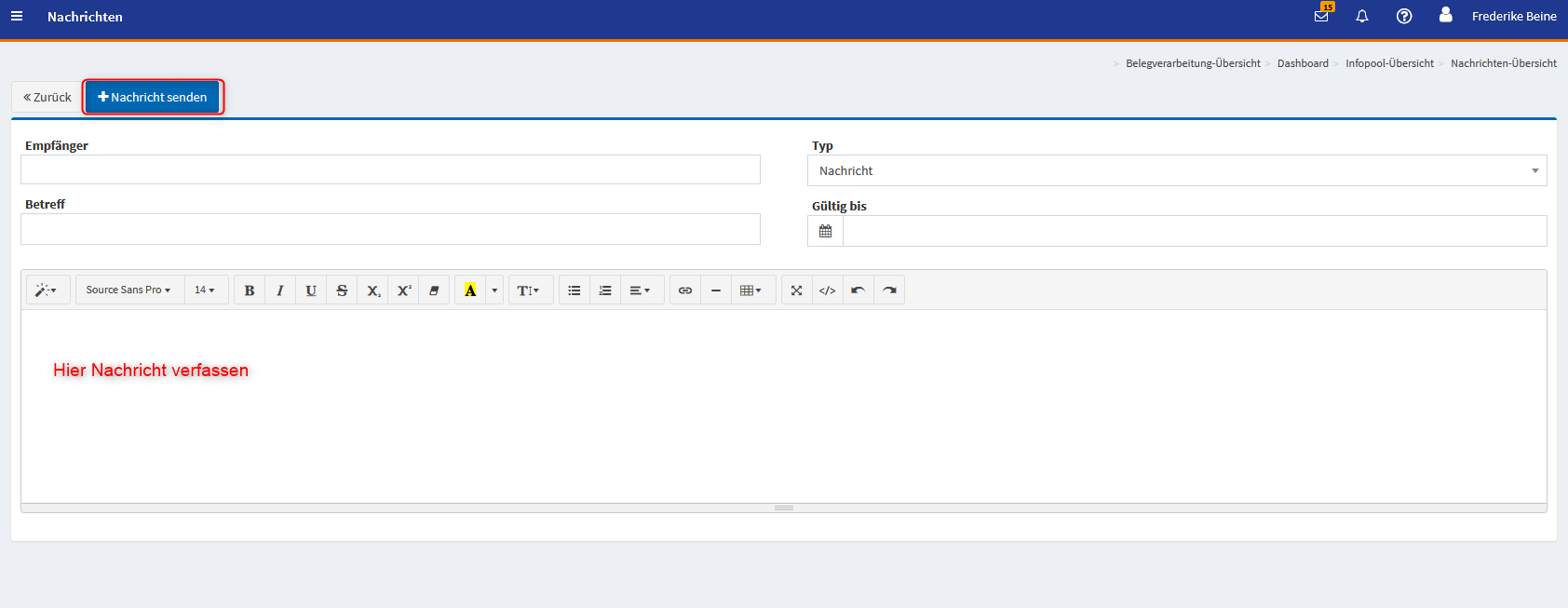Click into the Empfänger input field

[390, 169]
